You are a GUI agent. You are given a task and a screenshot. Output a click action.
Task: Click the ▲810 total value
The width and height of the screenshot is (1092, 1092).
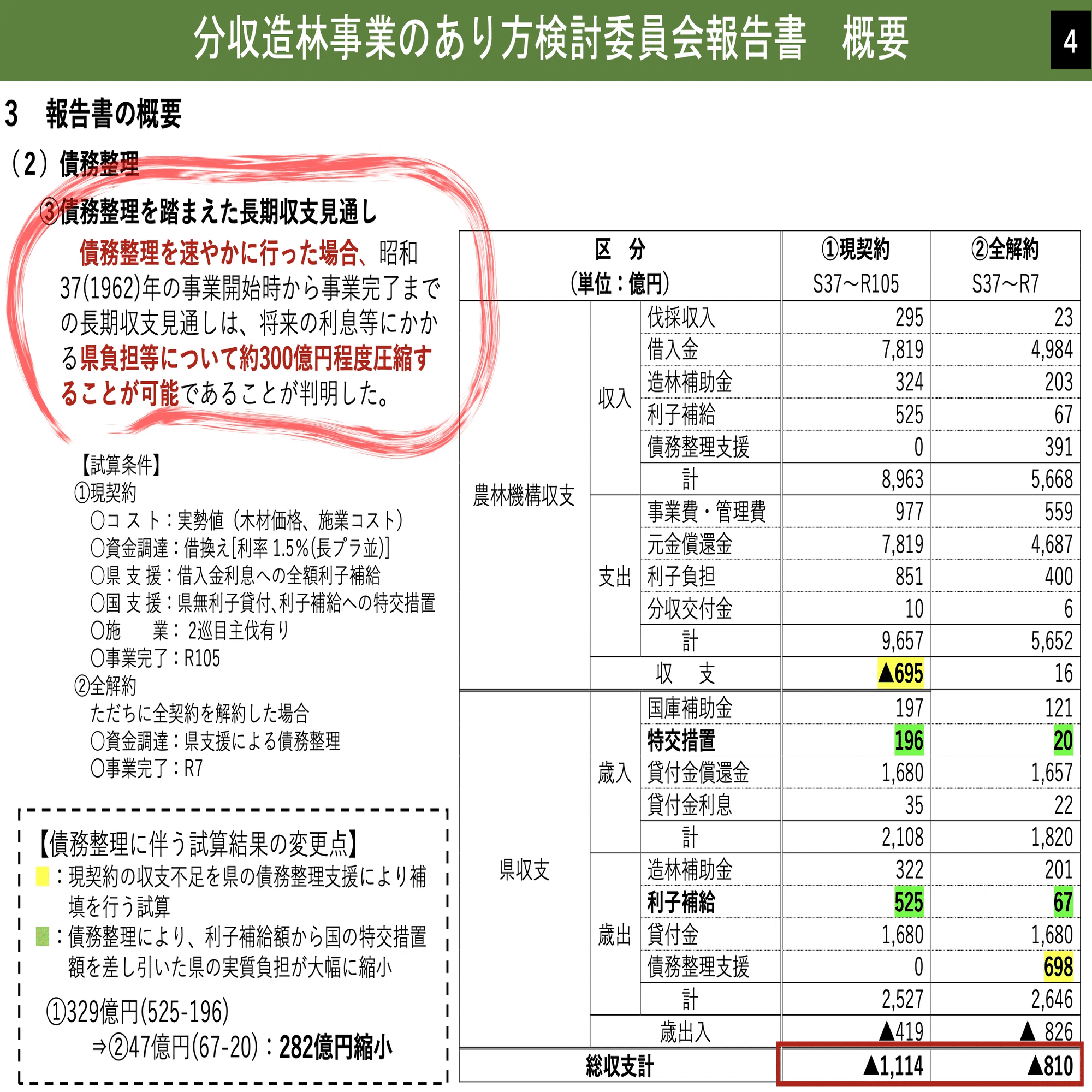1050,1066
